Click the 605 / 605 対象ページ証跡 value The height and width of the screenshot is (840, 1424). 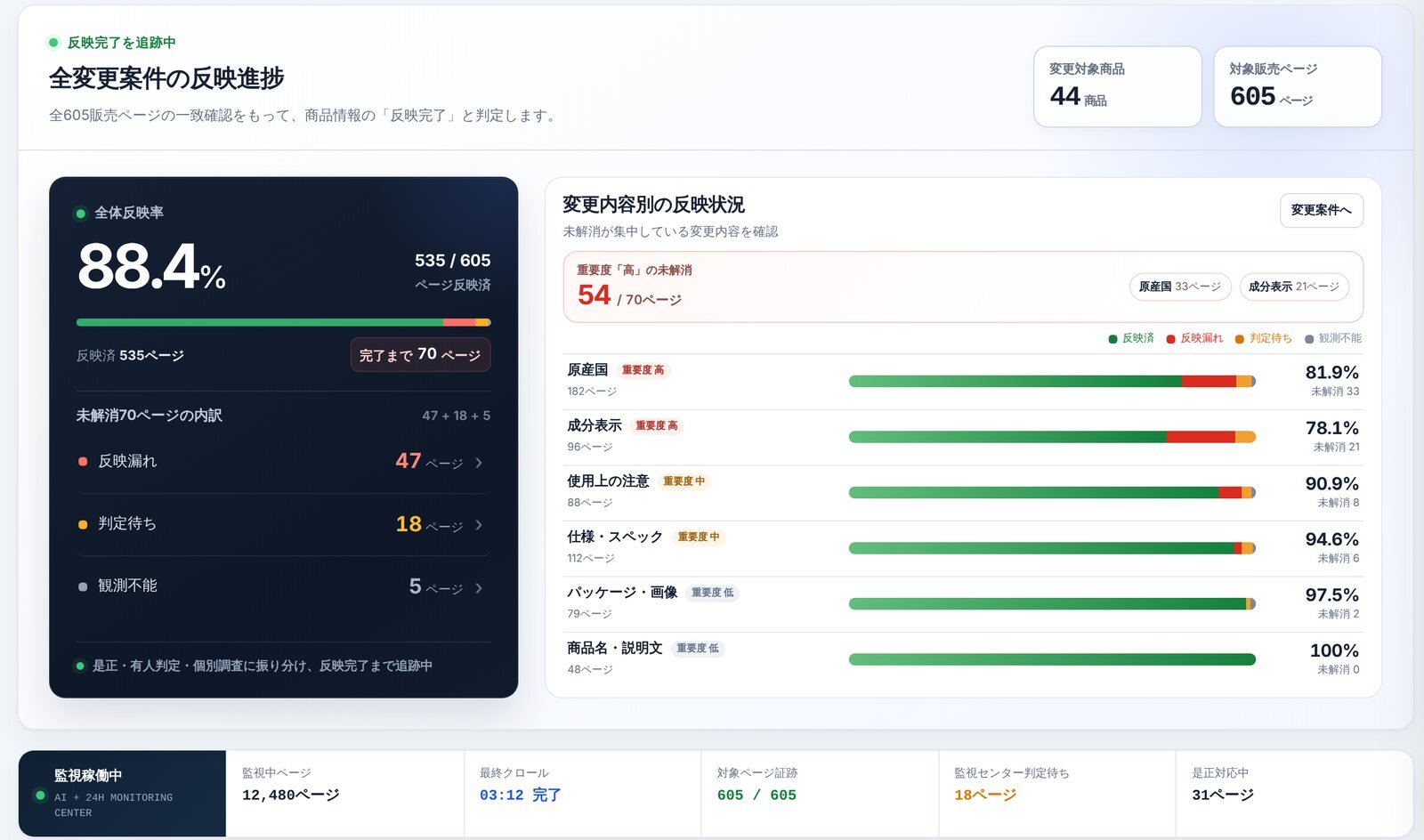[756, 795]
